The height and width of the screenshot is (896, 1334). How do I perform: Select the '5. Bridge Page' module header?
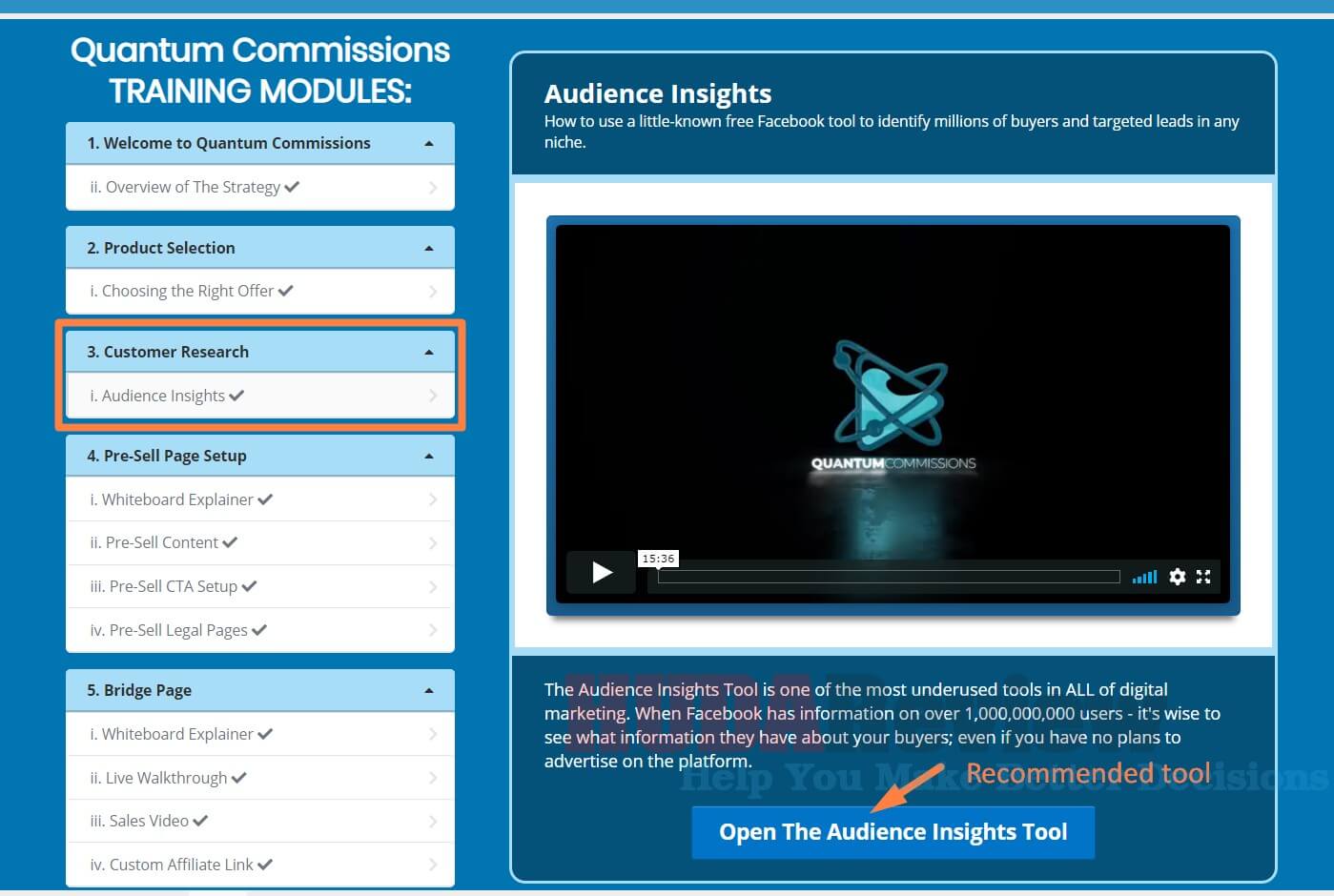point(260,690)
